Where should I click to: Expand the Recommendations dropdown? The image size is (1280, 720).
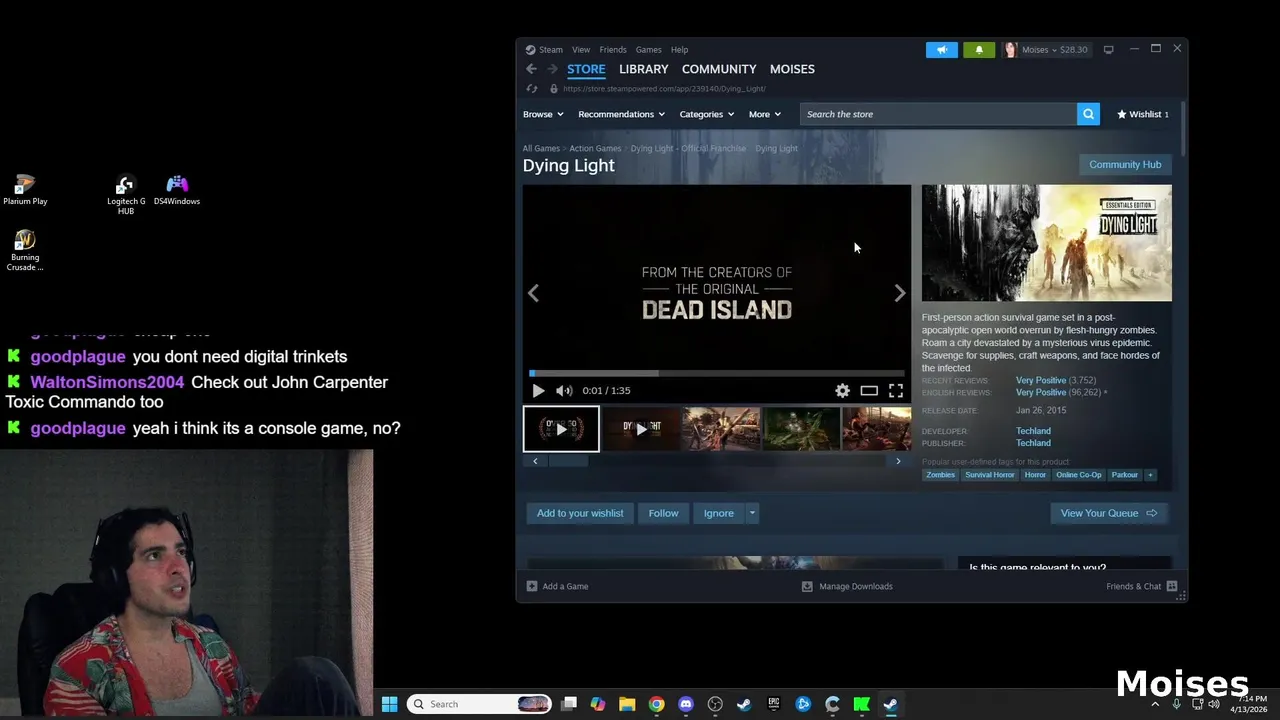tap(621, 114)
